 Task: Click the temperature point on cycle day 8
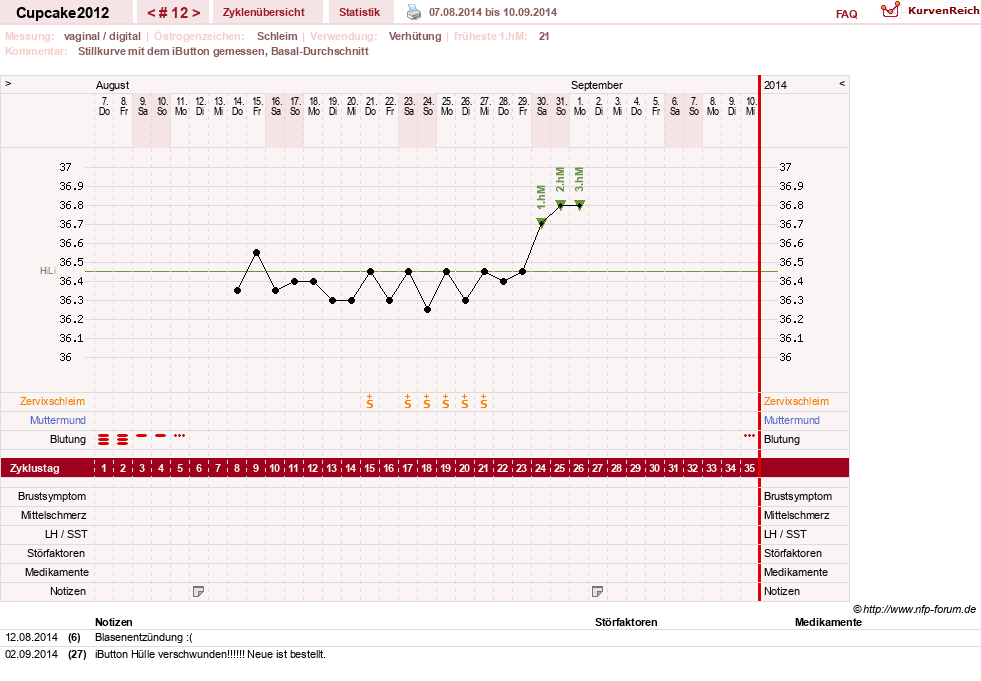click(237, 291)
